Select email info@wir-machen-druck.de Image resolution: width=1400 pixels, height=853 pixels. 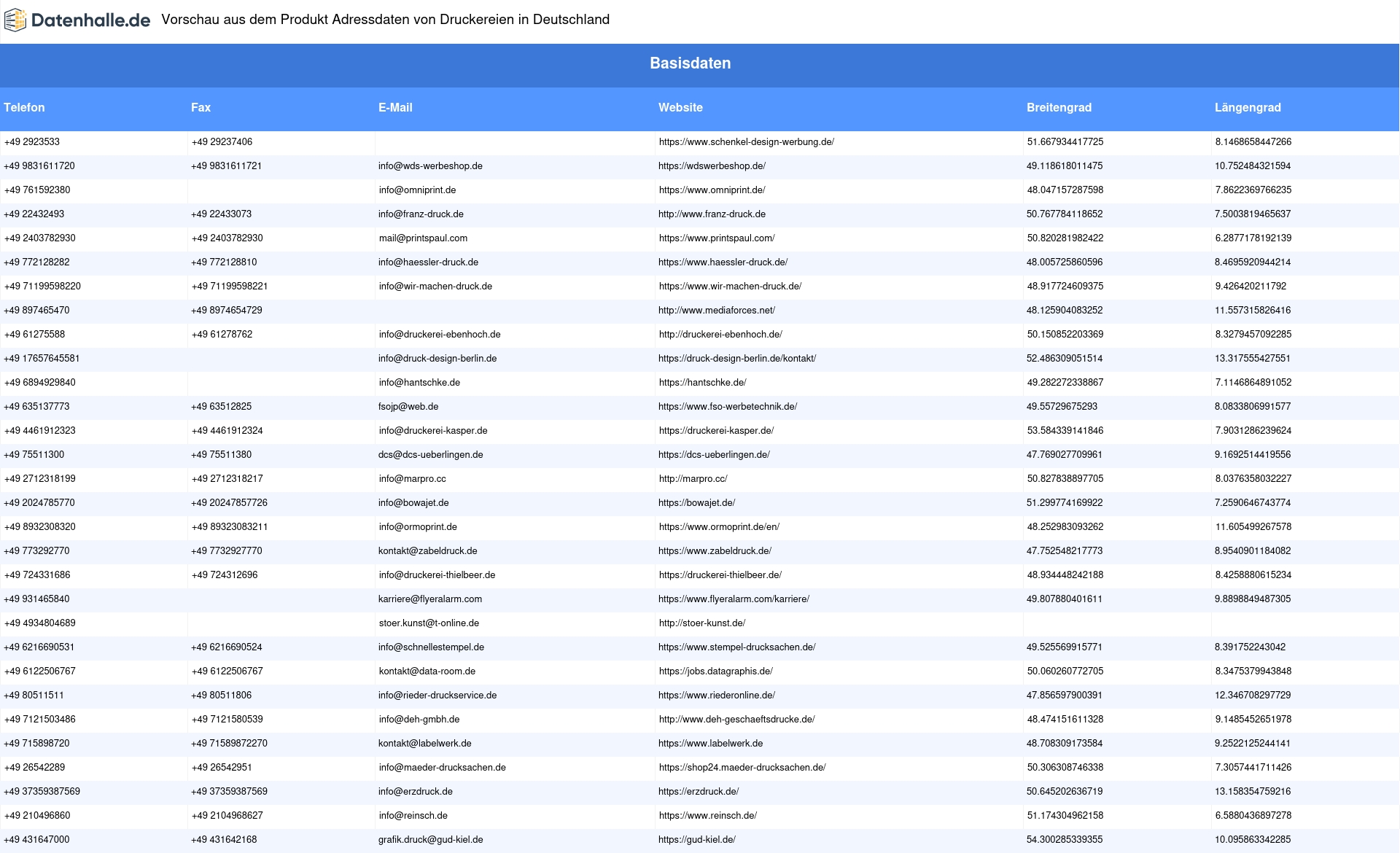tap(435, 287)
